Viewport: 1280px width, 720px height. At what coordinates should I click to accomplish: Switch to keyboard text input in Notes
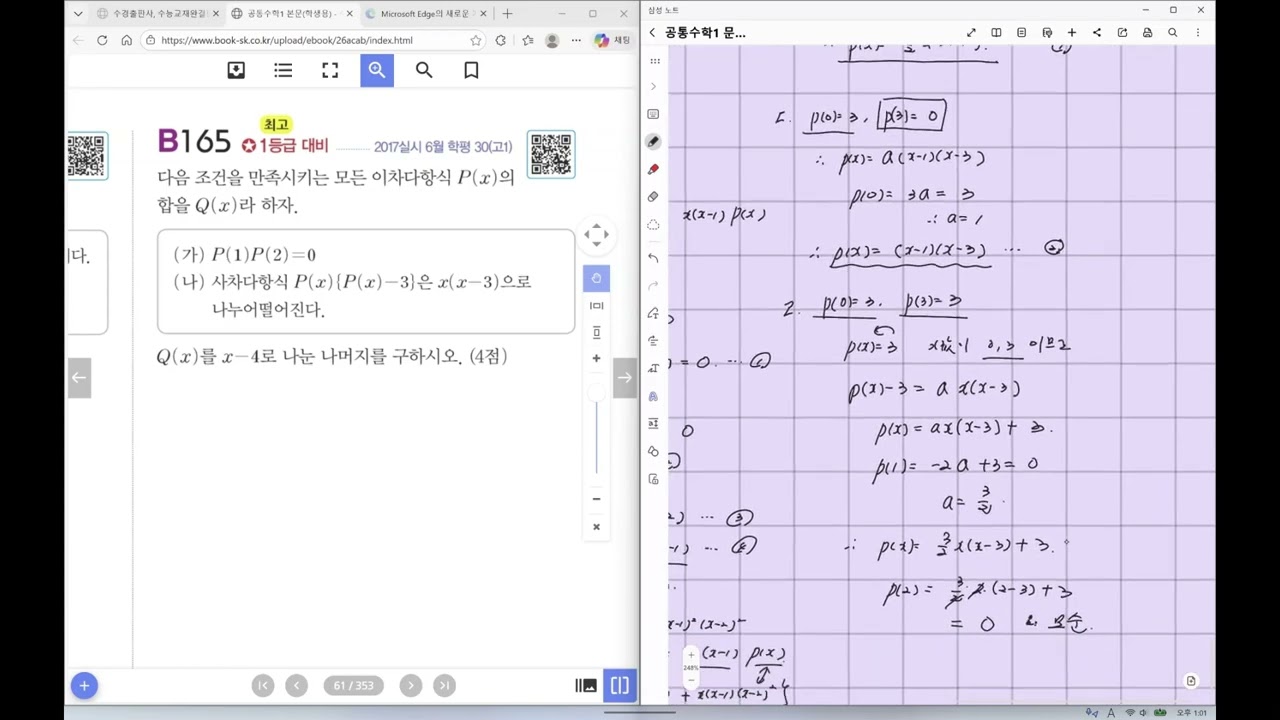[x=654, y=114]
